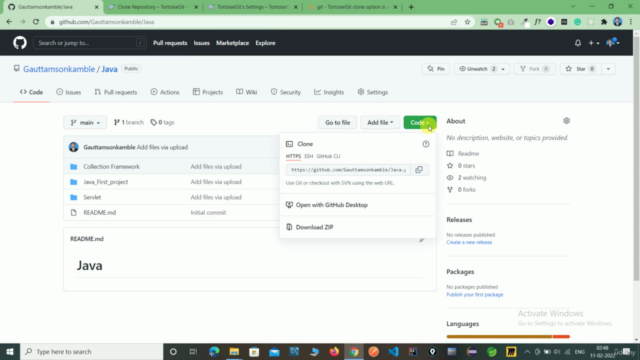Screen dimensions: 640x360
Task: Expand Add file dropdown
Action: pyautogui.click(x=380, y=122)
